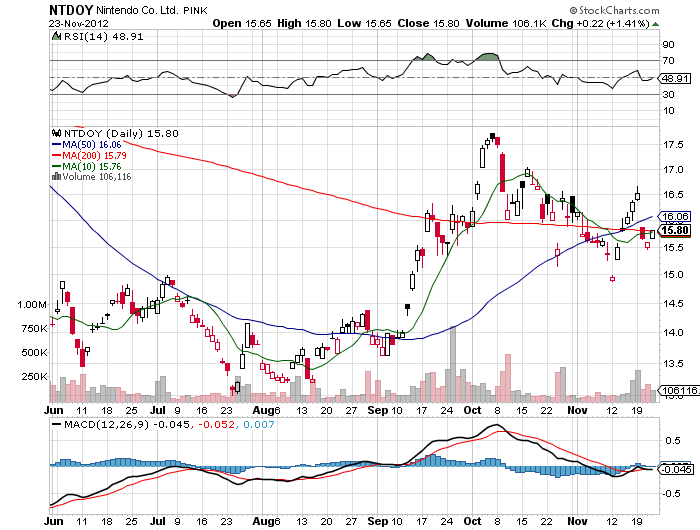
Task: Click the Chg +0.22 (+1.41%) value
Action: 600,23
